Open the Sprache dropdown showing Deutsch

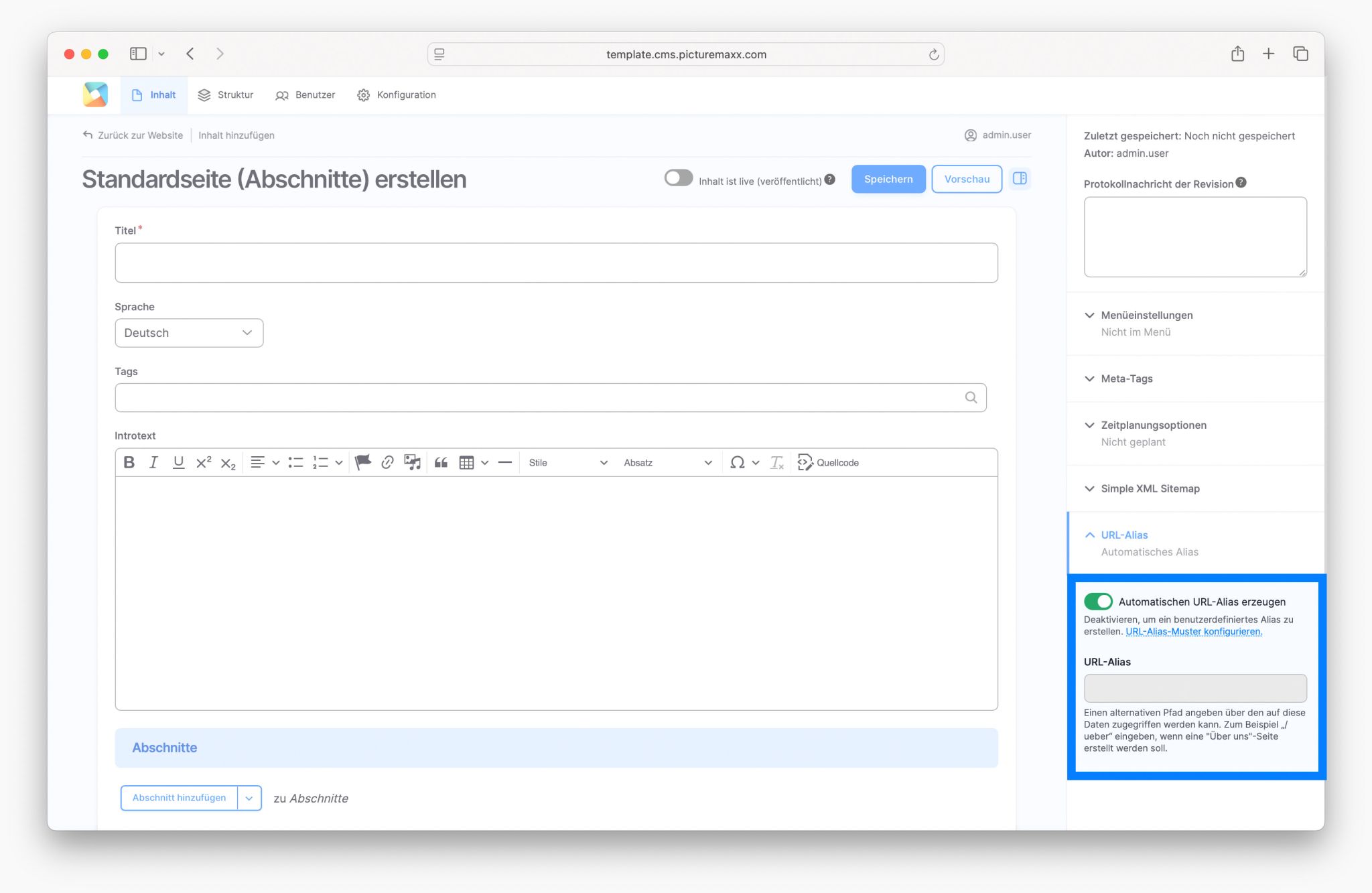coord(189,333)
